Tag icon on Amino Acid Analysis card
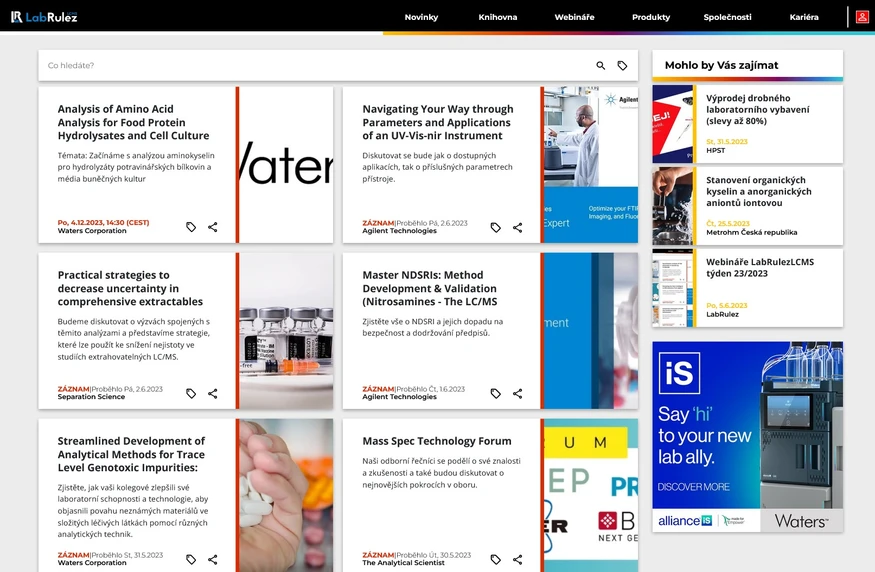 coord(191,227)
